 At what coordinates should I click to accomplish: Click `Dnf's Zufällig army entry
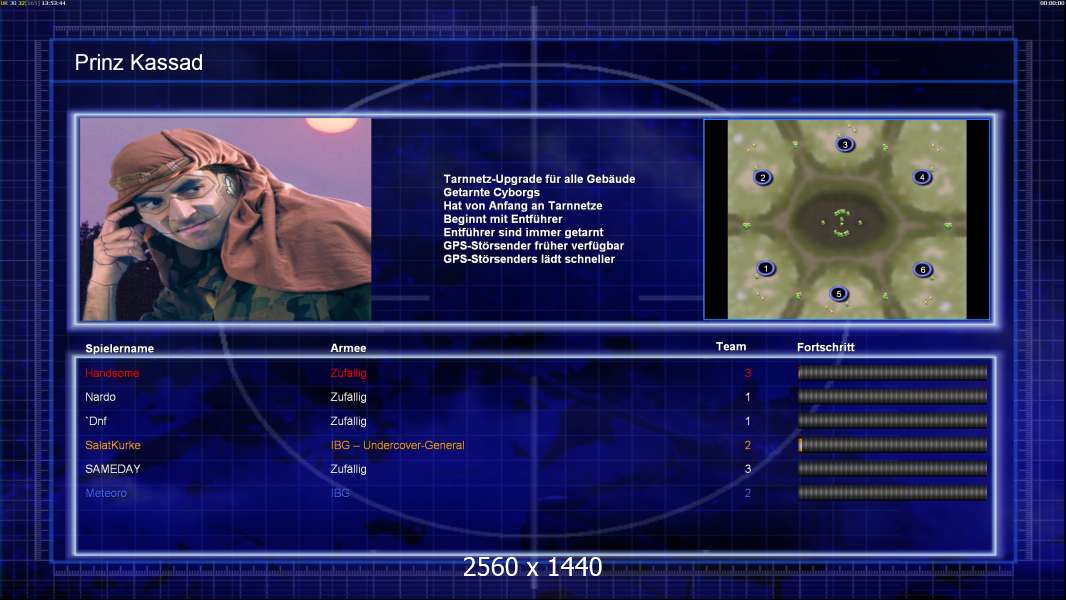point(348,421)
